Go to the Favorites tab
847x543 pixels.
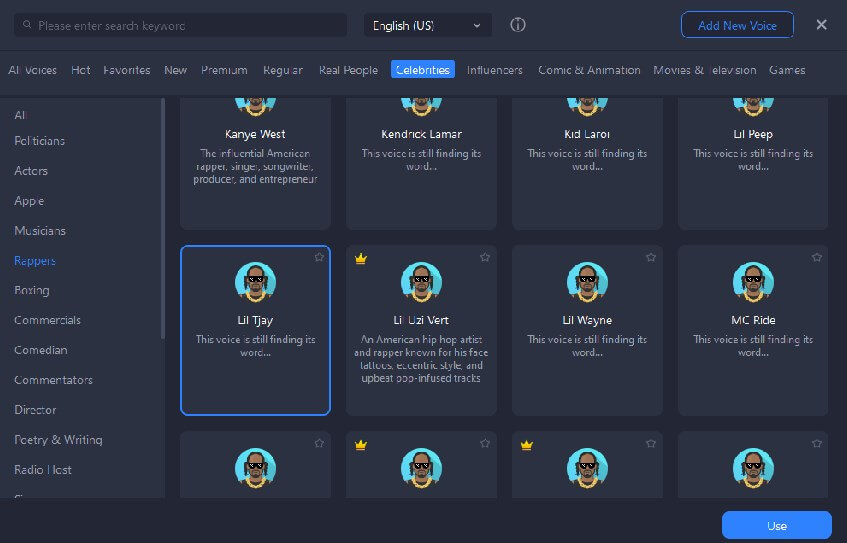[x=126, y=70]
